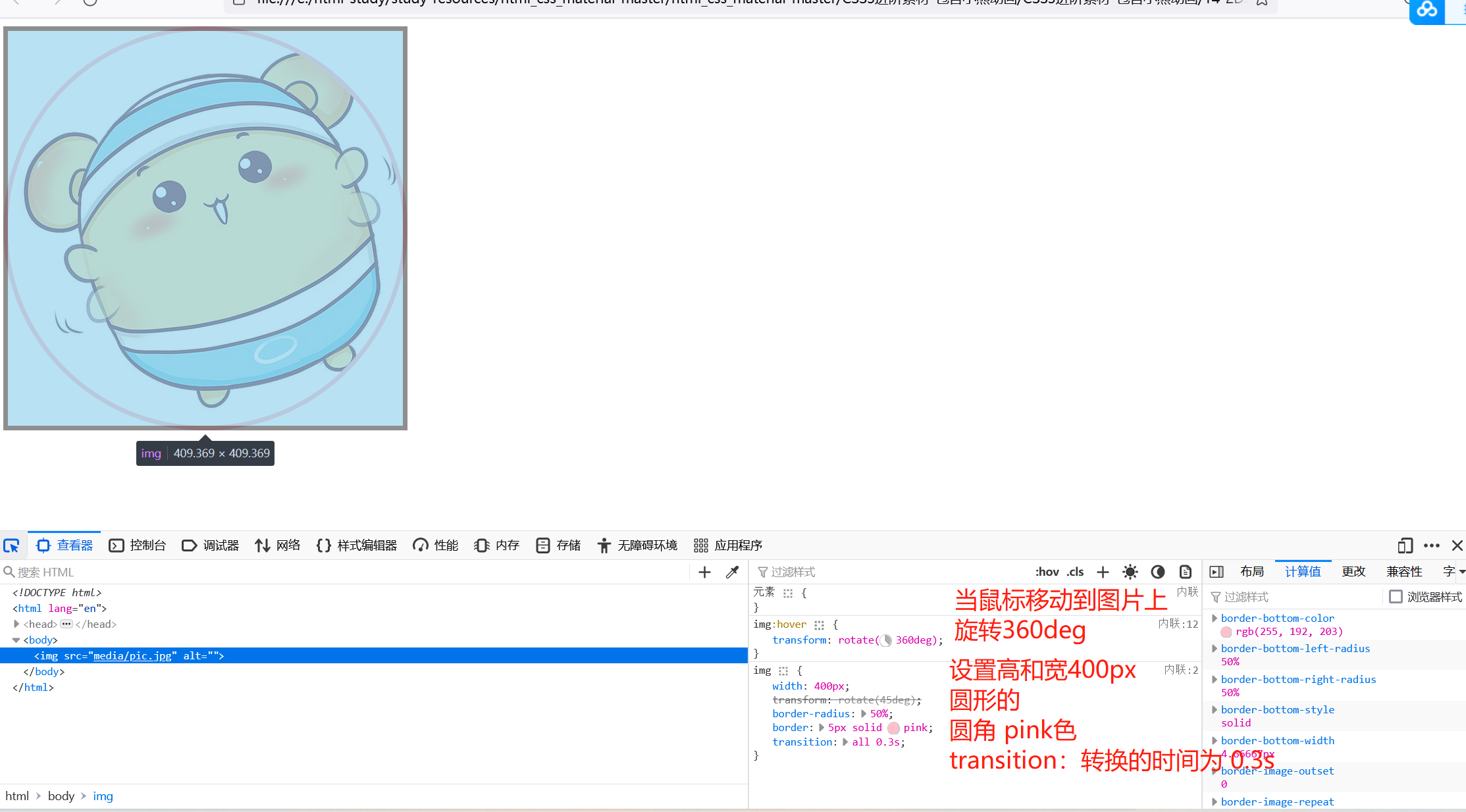Open the media/pic.jpg source link
The image size is (1466, 812).
[x=132, y=655]
